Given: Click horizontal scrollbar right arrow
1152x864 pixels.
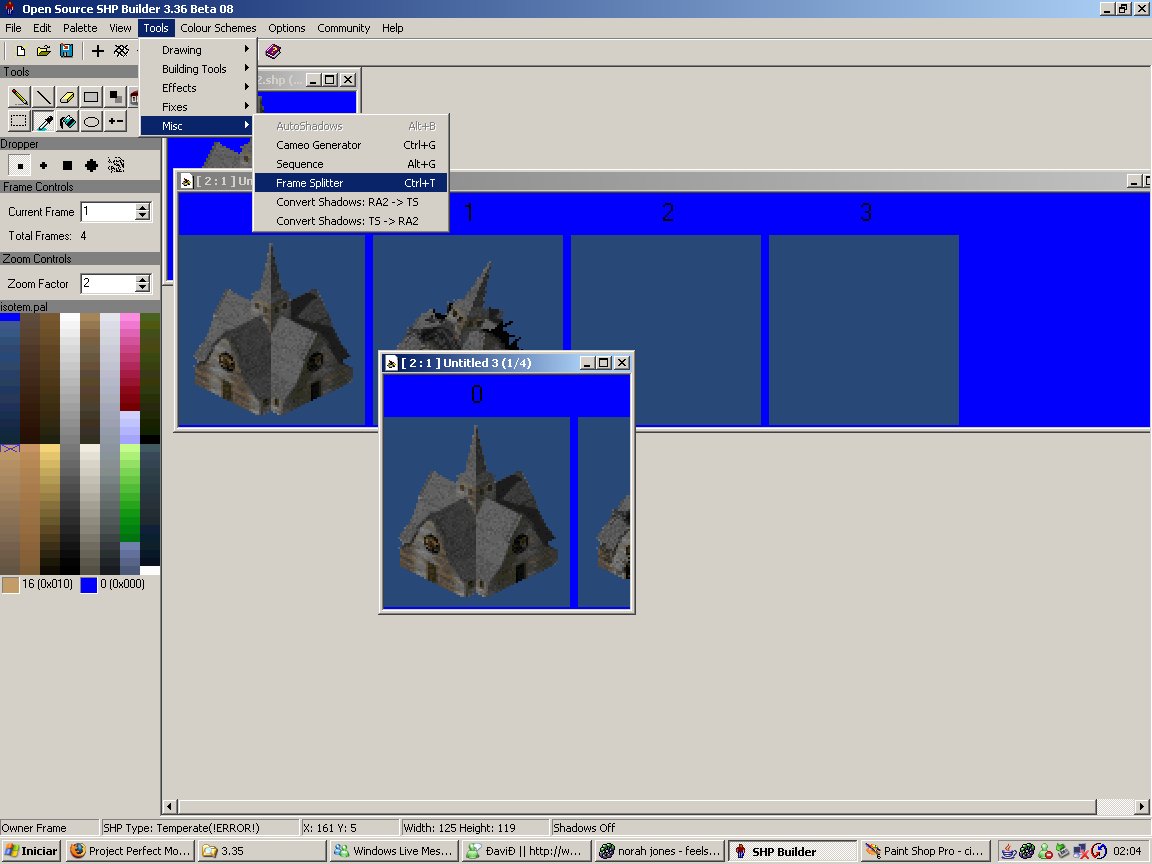Looking at the screenshot, I should point(1142,806).
